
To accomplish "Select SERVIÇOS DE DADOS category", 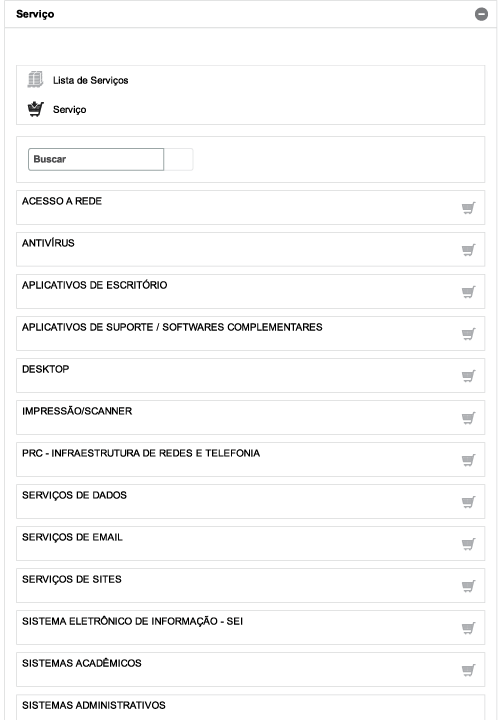I will [x=250, y=502].
